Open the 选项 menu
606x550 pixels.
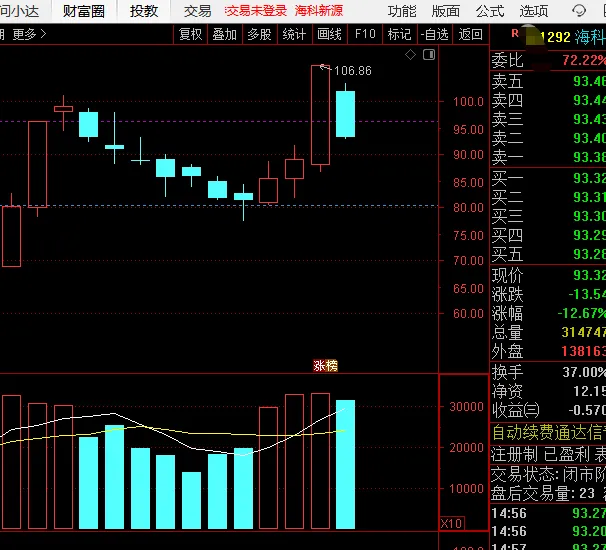click(x=534, y=11)
